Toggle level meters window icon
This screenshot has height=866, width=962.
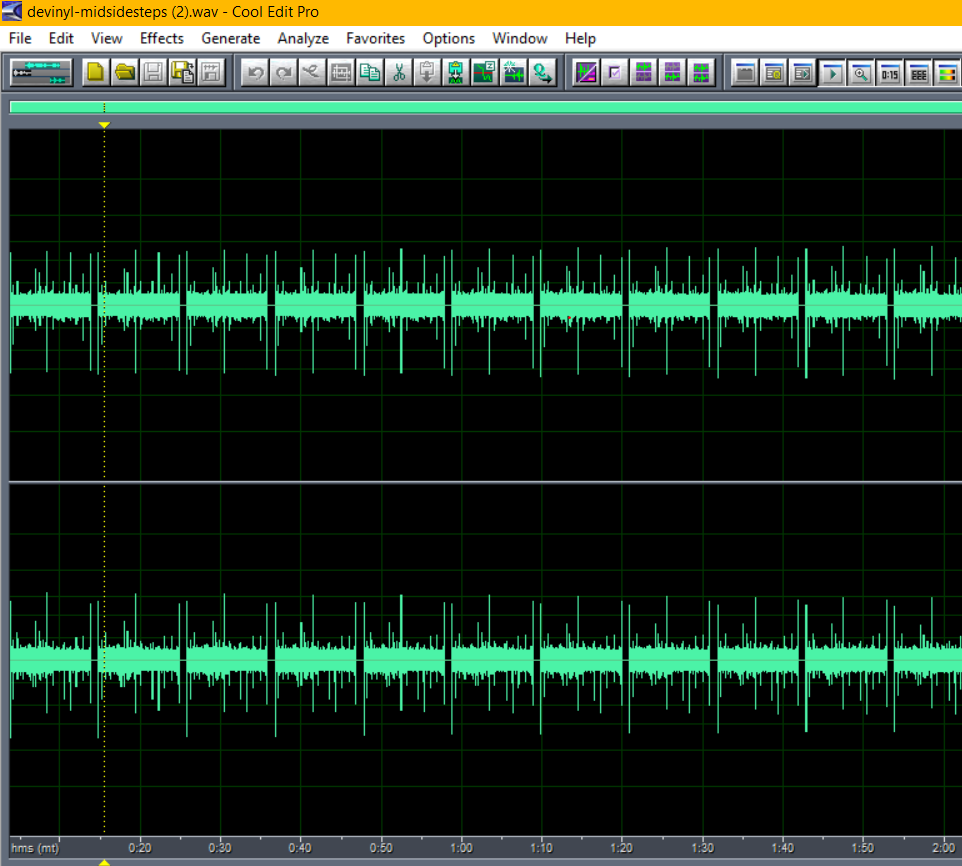[x=947, y=72]
